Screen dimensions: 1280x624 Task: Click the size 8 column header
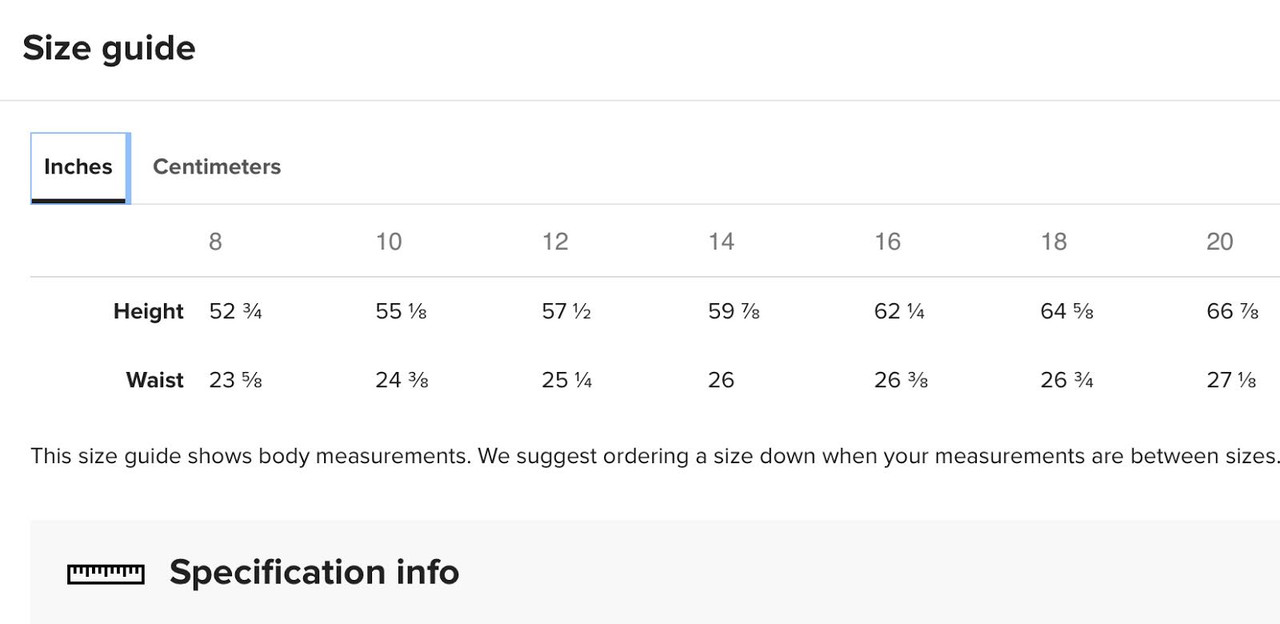pos(215,241)
